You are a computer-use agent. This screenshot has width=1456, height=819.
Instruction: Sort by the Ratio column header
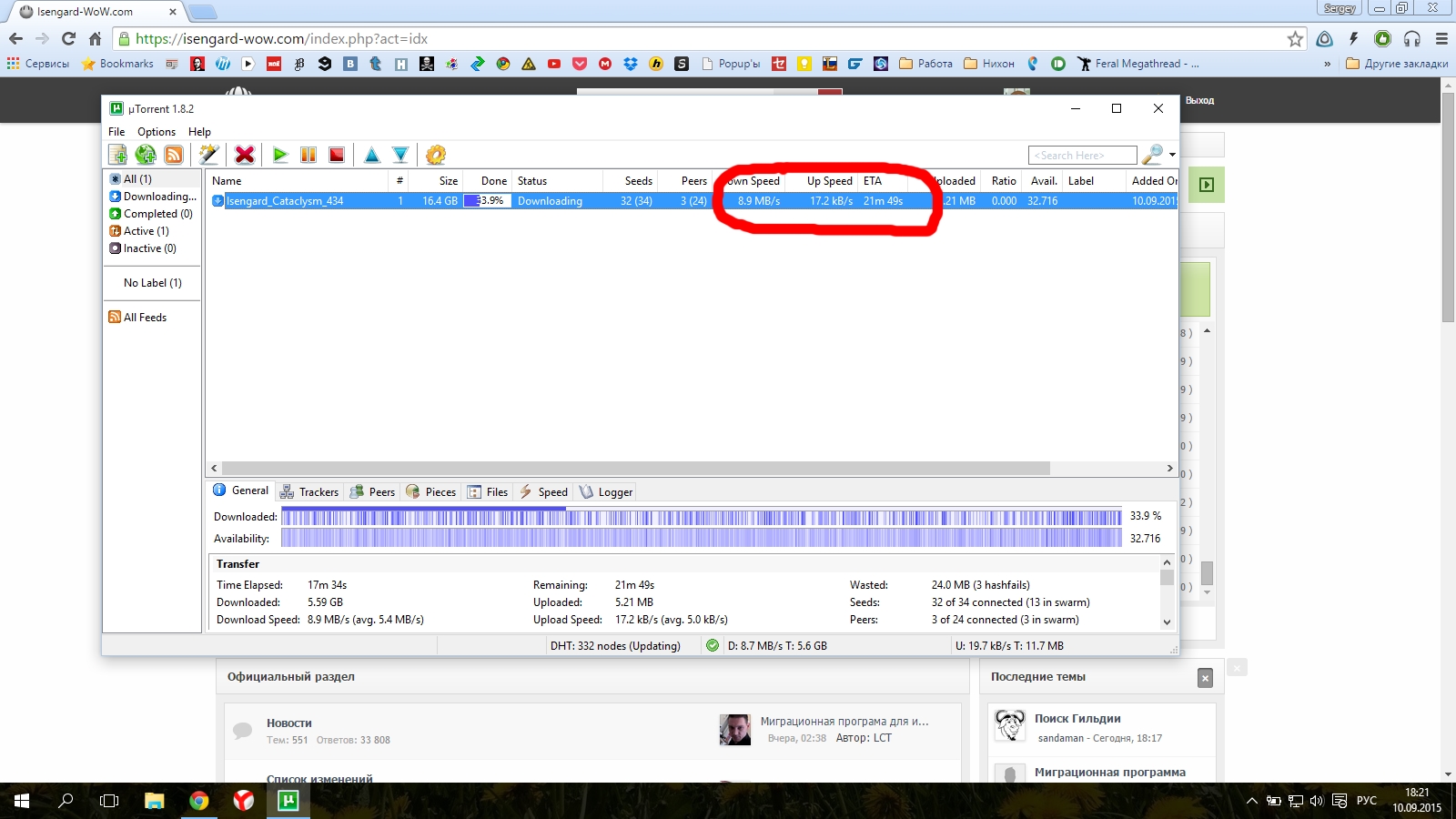(1001, 181)
